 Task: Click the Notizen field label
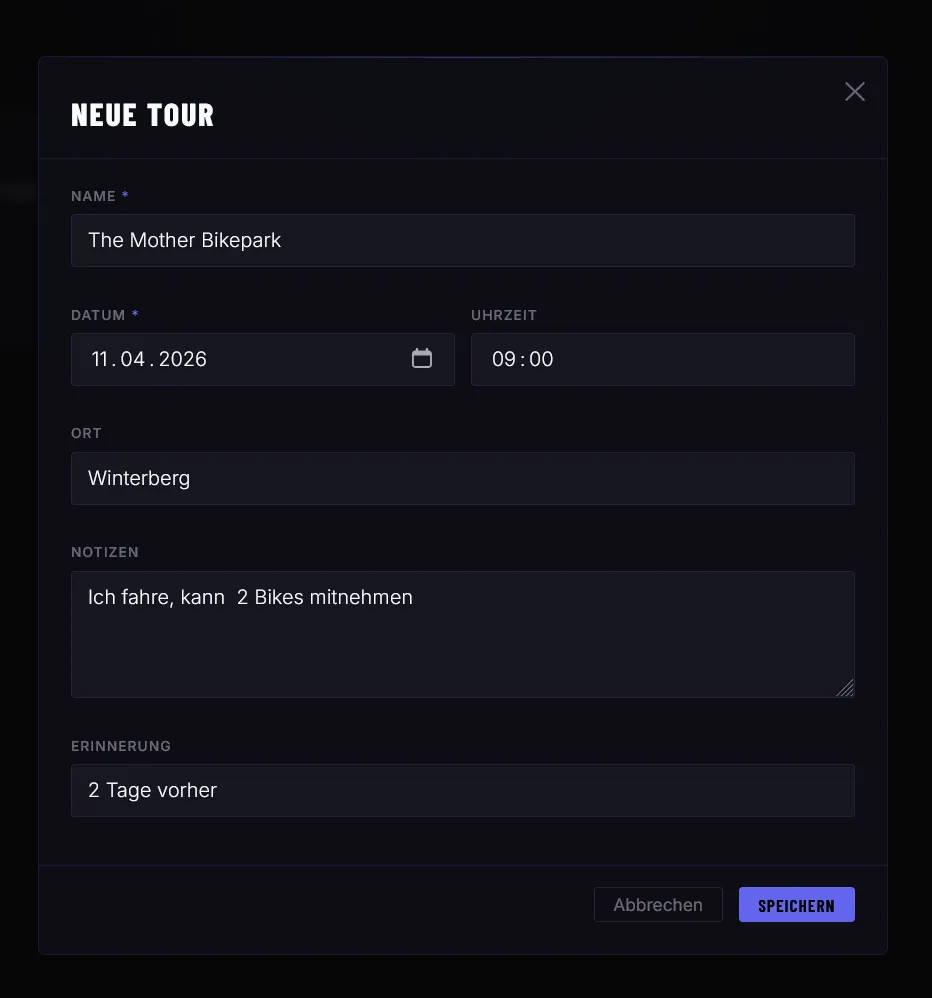(105, 552)
